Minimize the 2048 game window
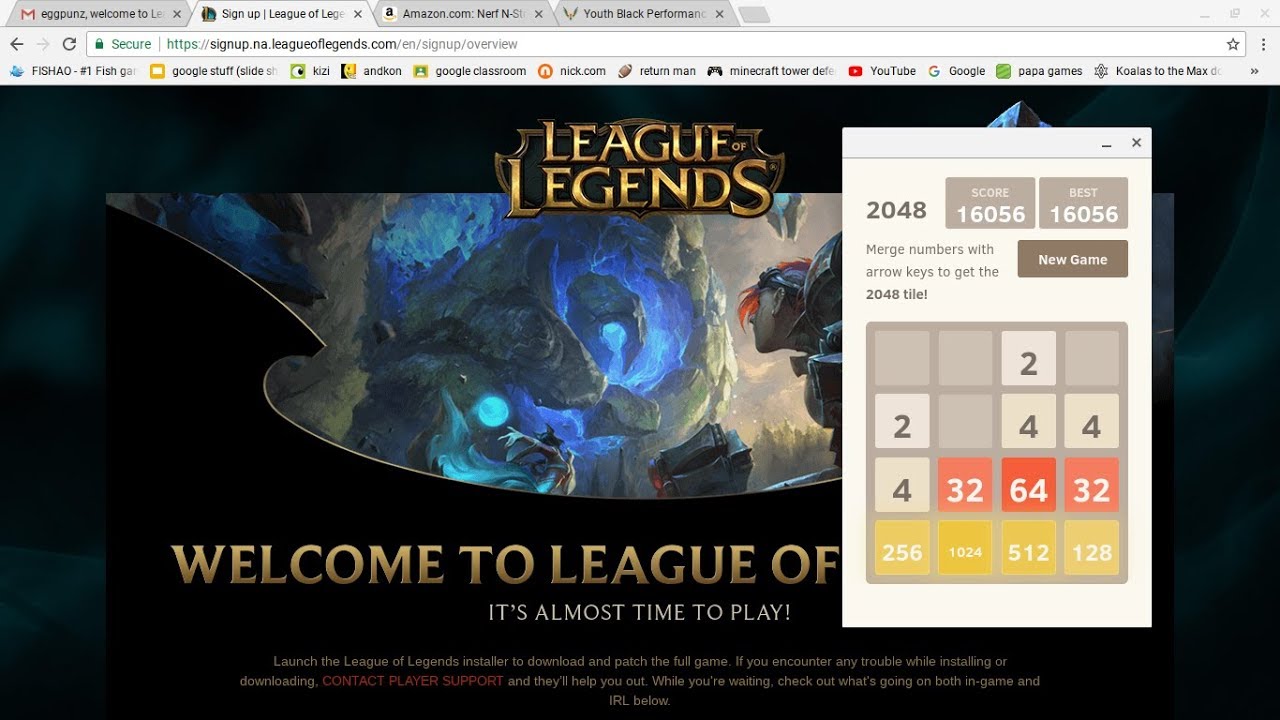The width and height of the screenshot is (1280, 720). (x=1107, y=143)
